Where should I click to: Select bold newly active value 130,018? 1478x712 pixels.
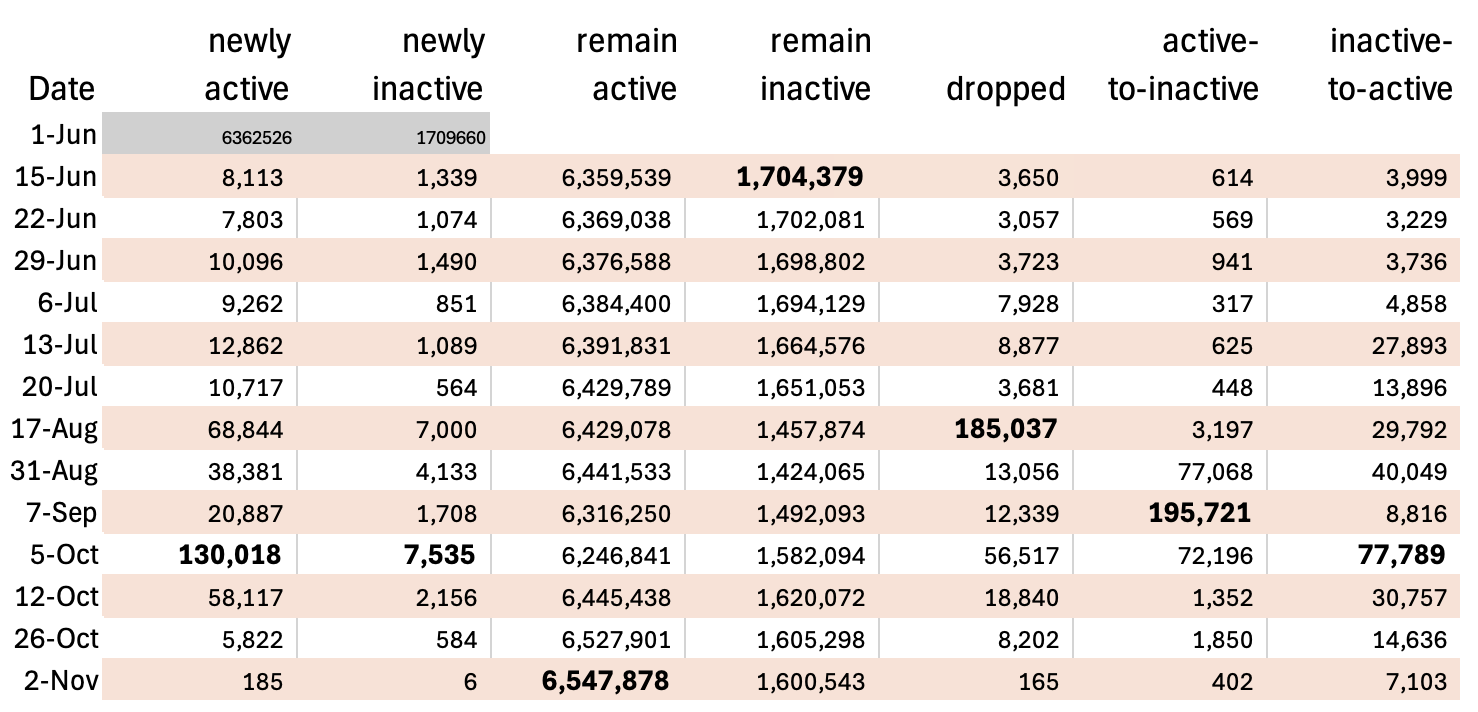[x=231, y=554]
